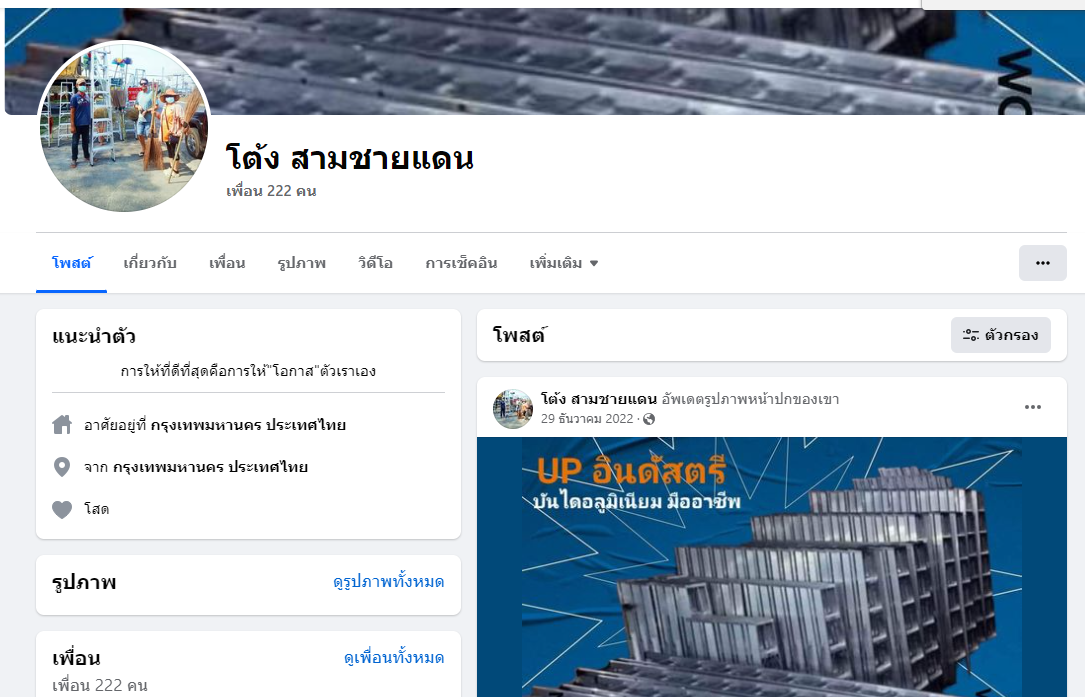
Task: Select the โพสต์ tab
Action: 72,263
